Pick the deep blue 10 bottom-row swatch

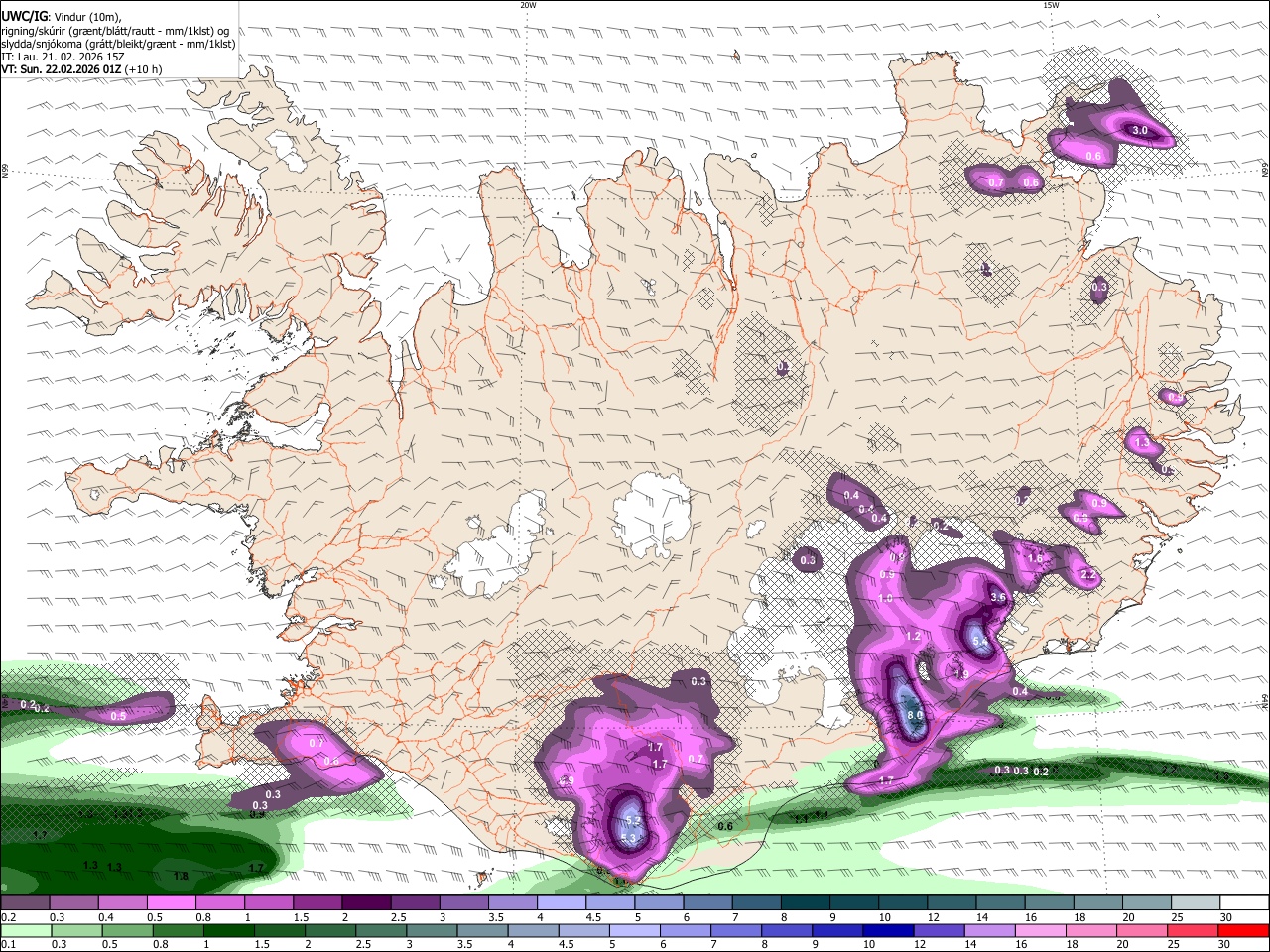tap(886, 930)
